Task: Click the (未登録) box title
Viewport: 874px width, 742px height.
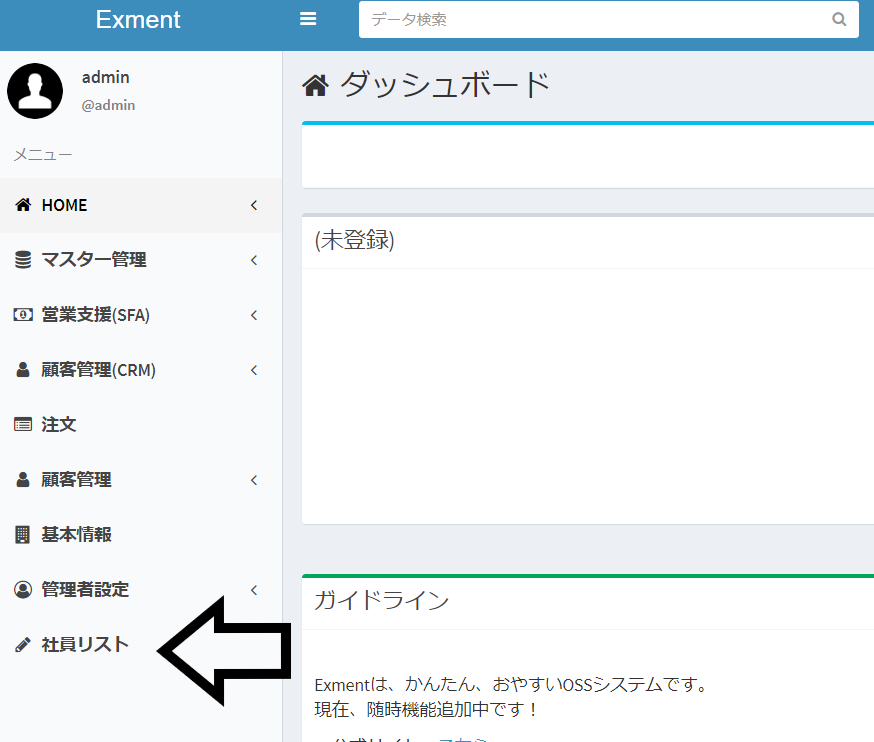Action: coord(355,240)
